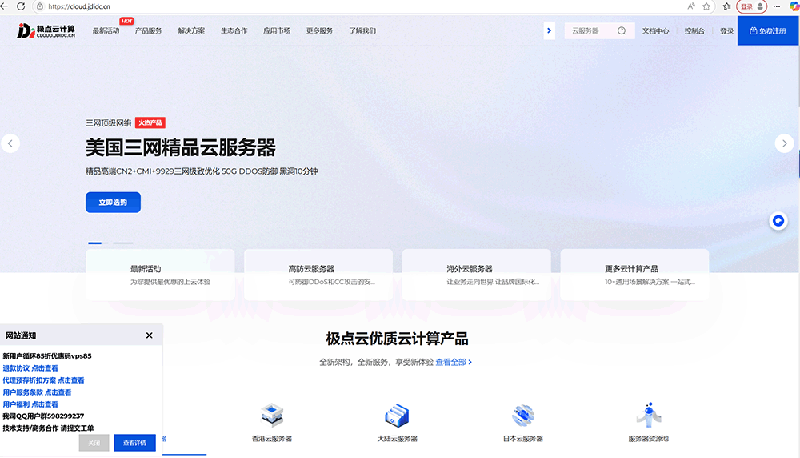Viewport: 800px width, 458px height.
Task: Open the 产品服务 navigation menu
Action: pos(148,31)
